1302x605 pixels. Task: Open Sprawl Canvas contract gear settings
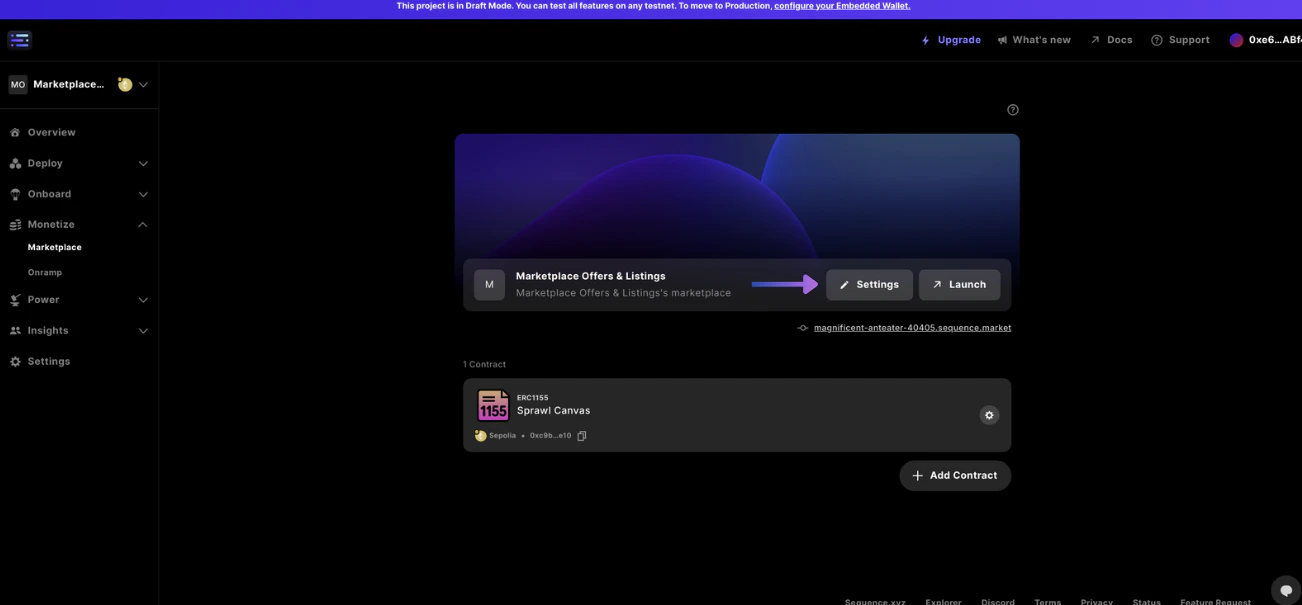coord(989,415)
